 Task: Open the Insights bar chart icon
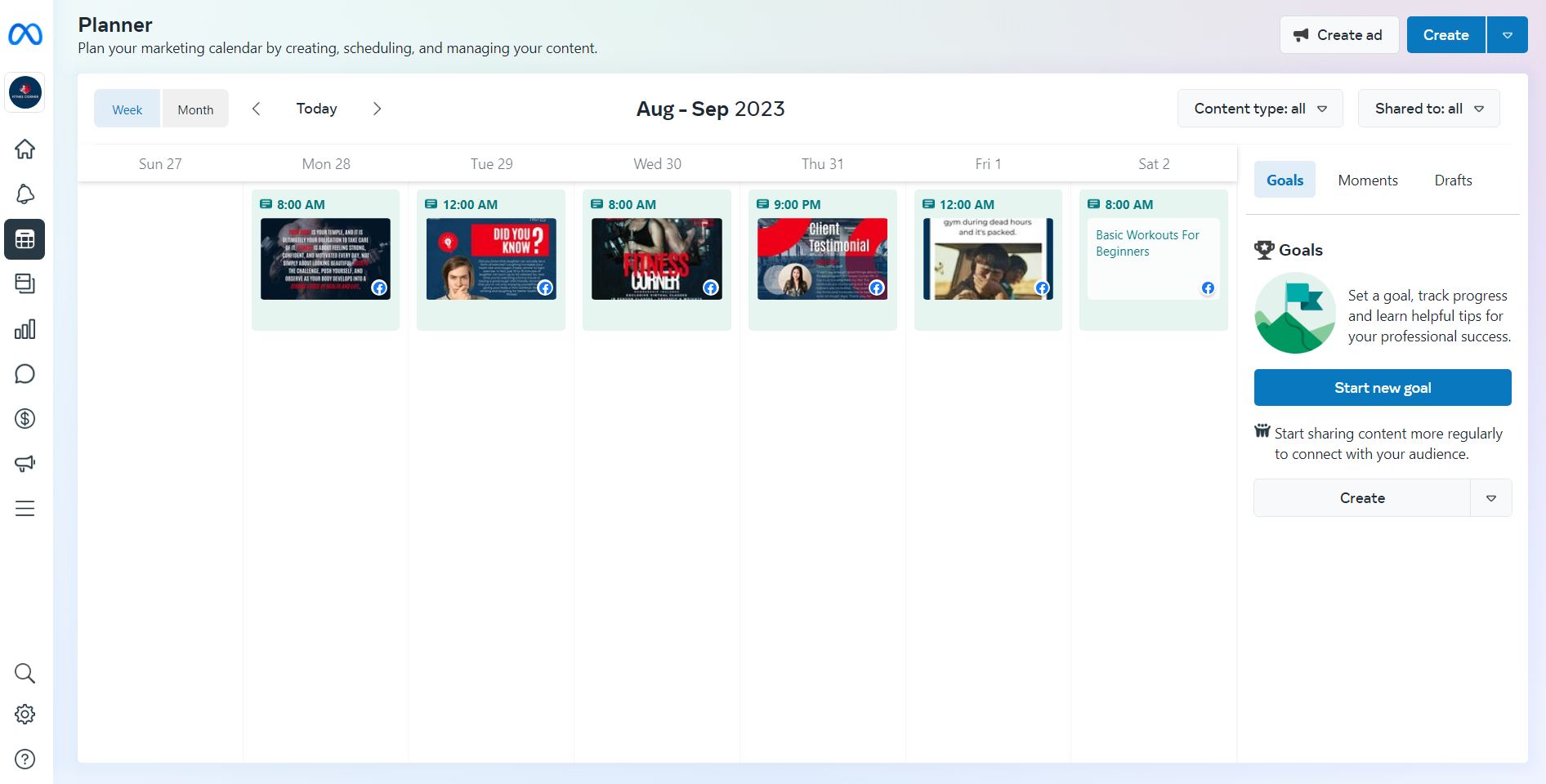(25, 329)
